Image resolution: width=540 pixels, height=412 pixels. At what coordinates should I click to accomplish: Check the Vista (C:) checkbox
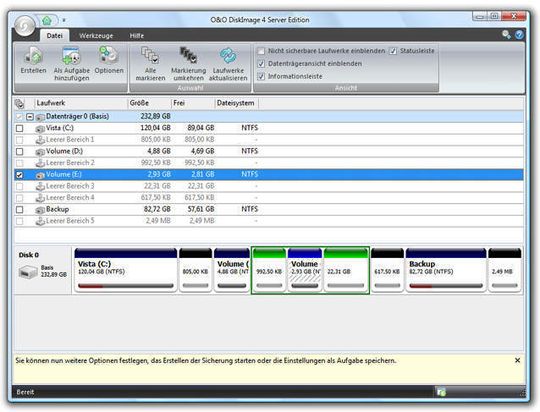point(20,128)
